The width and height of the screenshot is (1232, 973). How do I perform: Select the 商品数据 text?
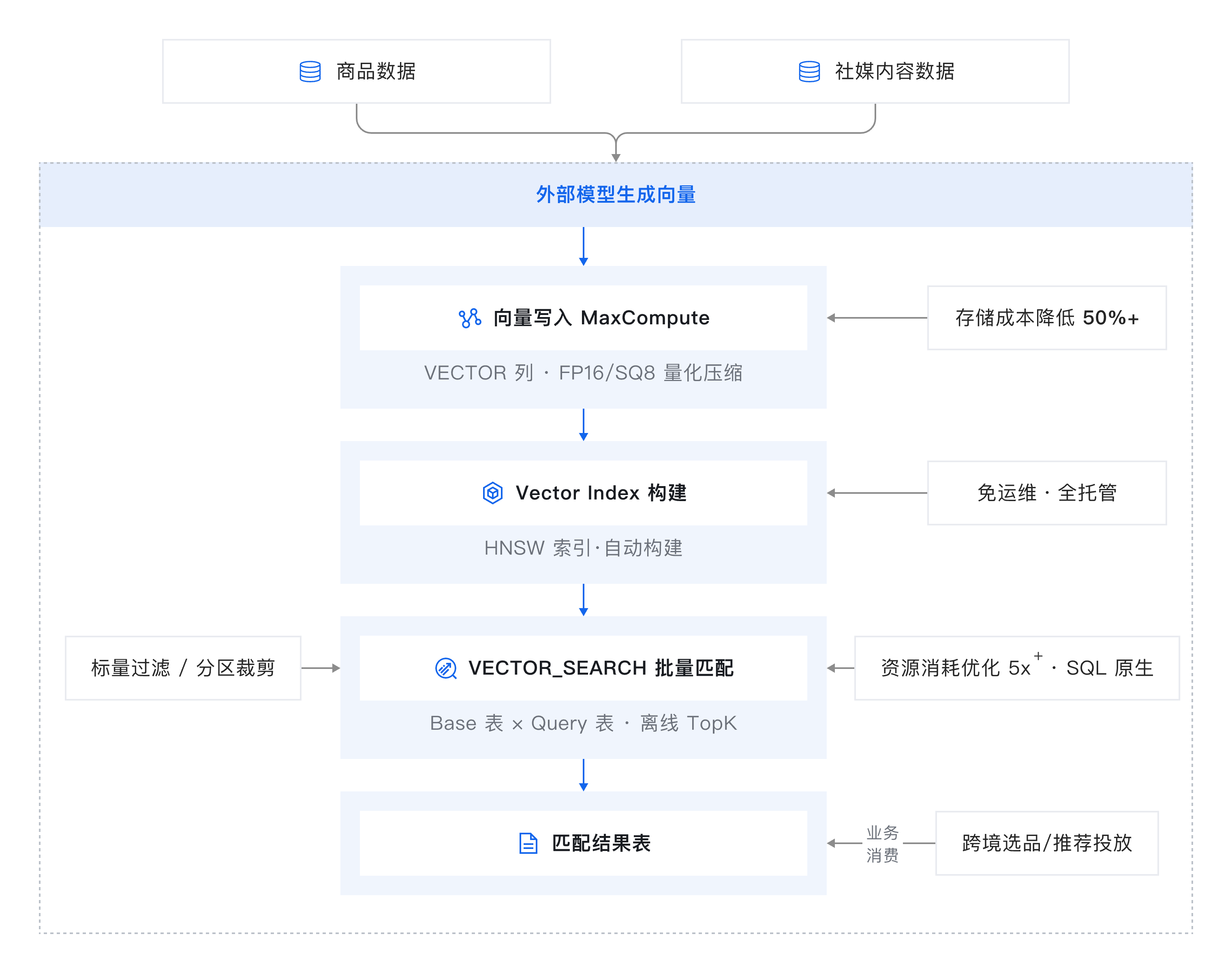click(x=376, y=72)
